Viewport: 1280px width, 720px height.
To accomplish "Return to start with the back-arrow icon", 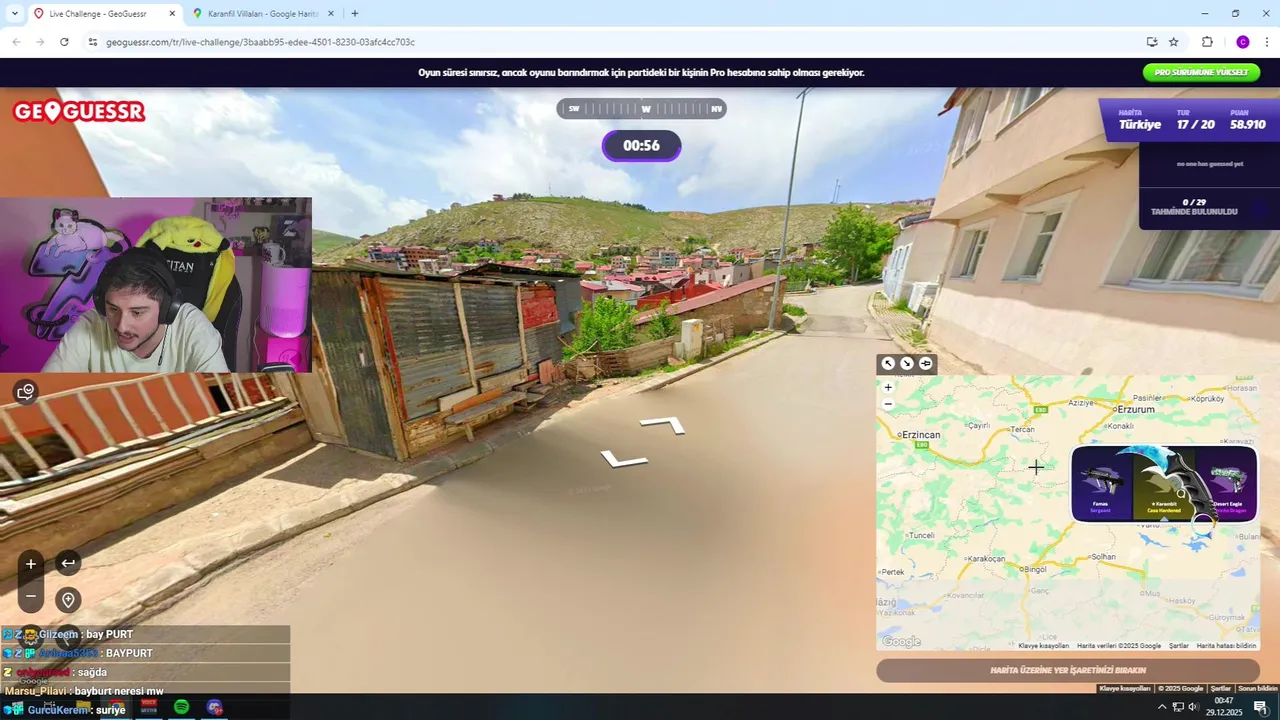I will coord(68,564).
